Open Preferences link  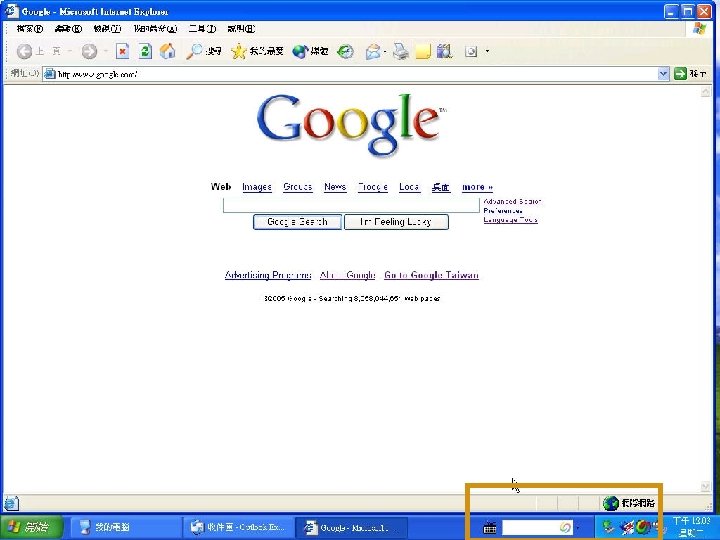click(503, 211)
